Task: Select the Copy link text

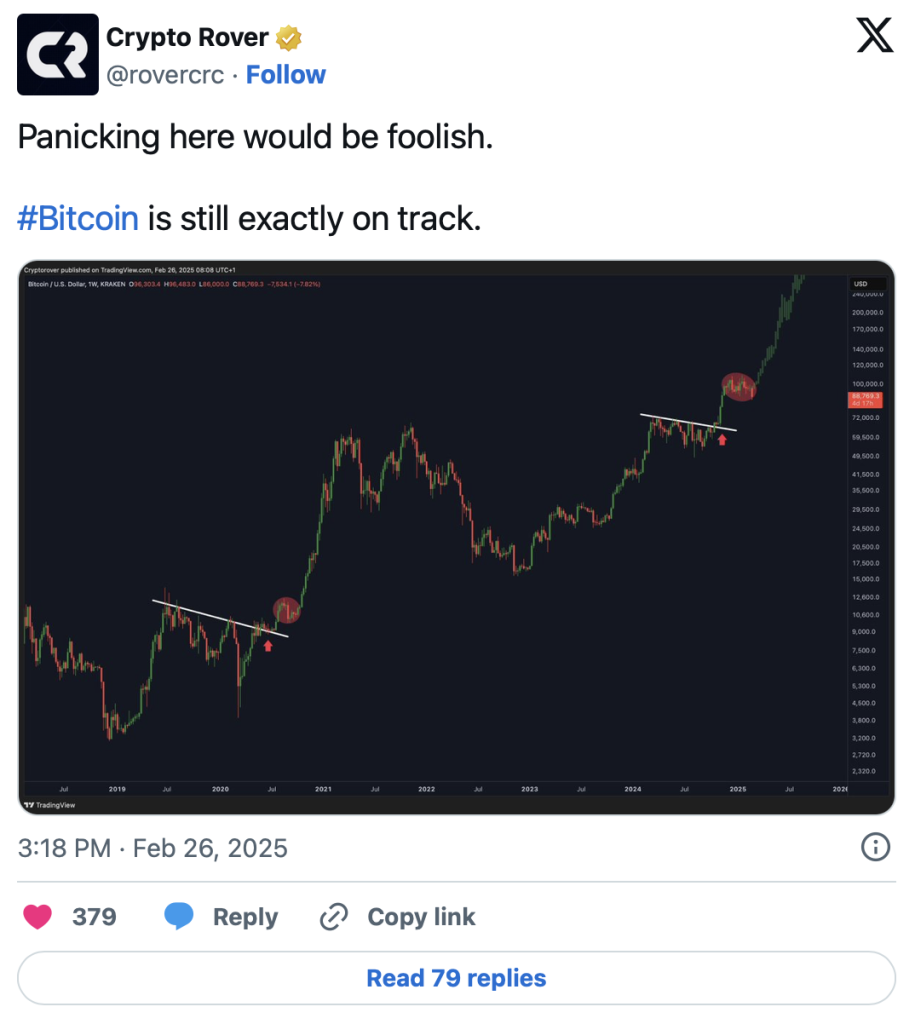Action: [421, 917]
